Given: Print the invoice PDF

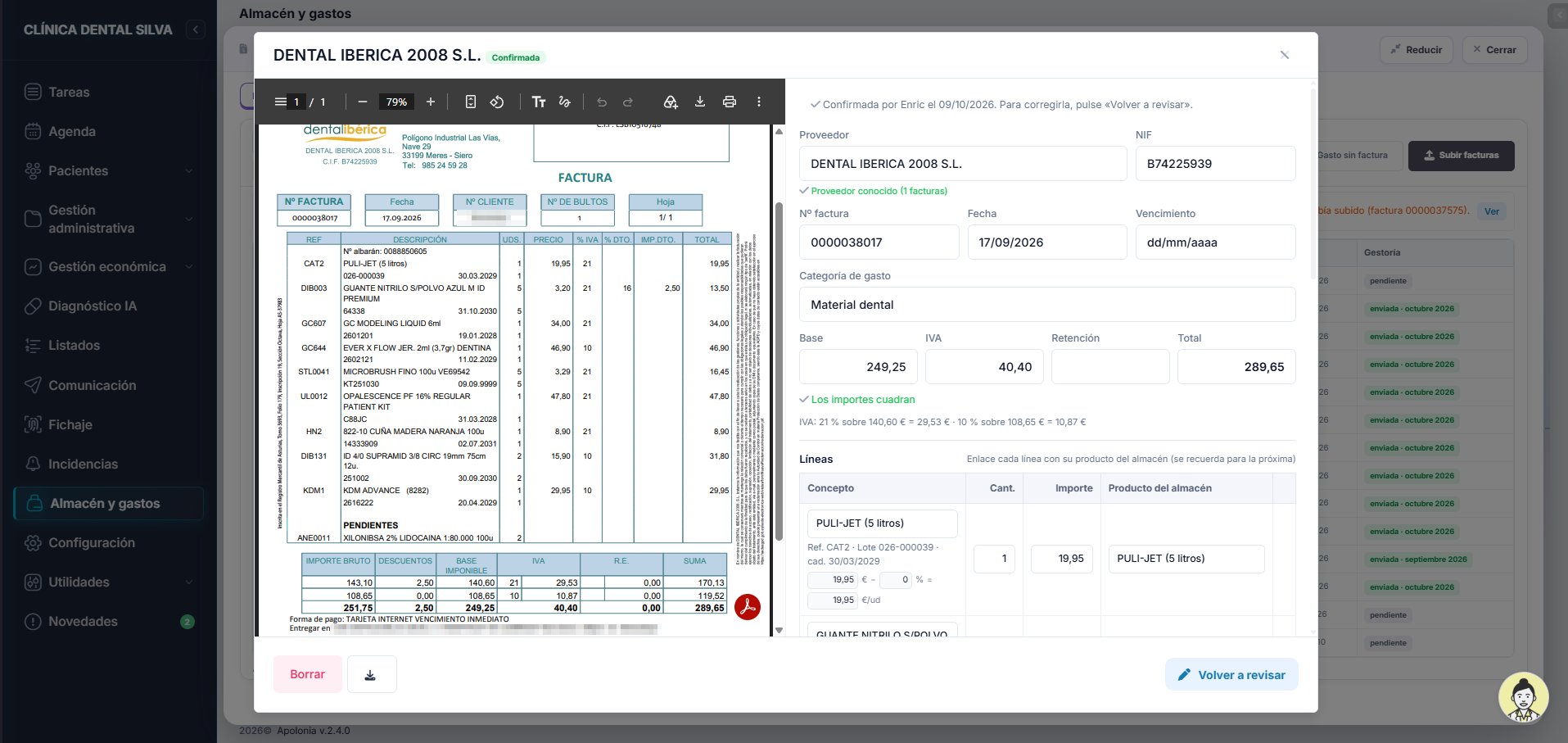Looking at the screenshot, I should click(x=730, y=102).
